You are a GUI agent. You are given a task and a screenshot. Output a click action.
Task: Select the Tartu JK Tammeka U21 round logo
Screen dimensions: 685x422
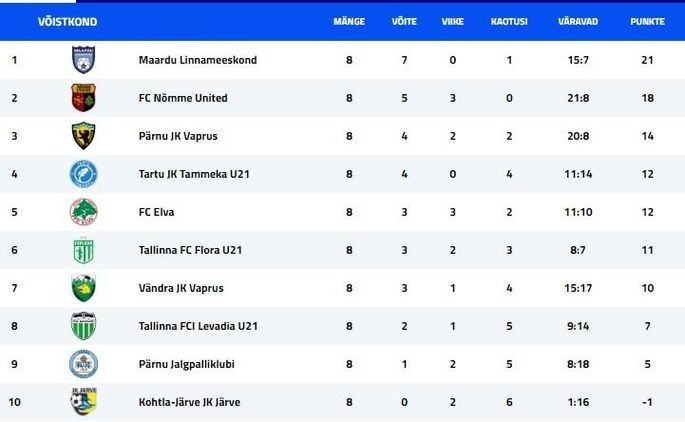pyautogui.click(x=83, y=174)
